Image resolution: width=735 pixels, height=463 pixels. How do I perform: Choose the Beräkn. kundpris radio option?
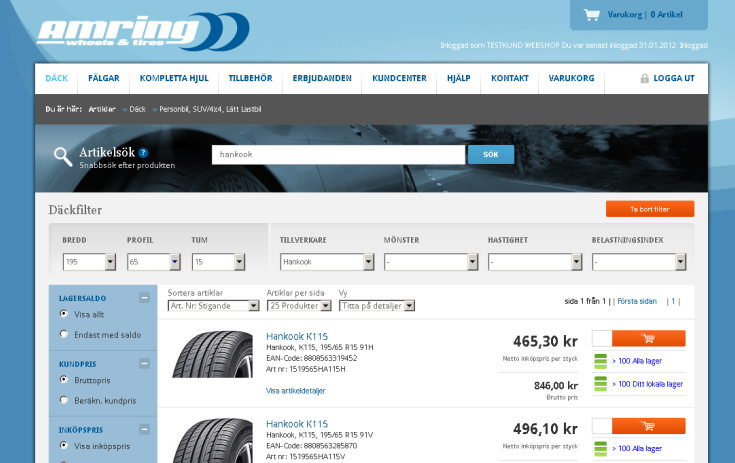coord(64,400)
